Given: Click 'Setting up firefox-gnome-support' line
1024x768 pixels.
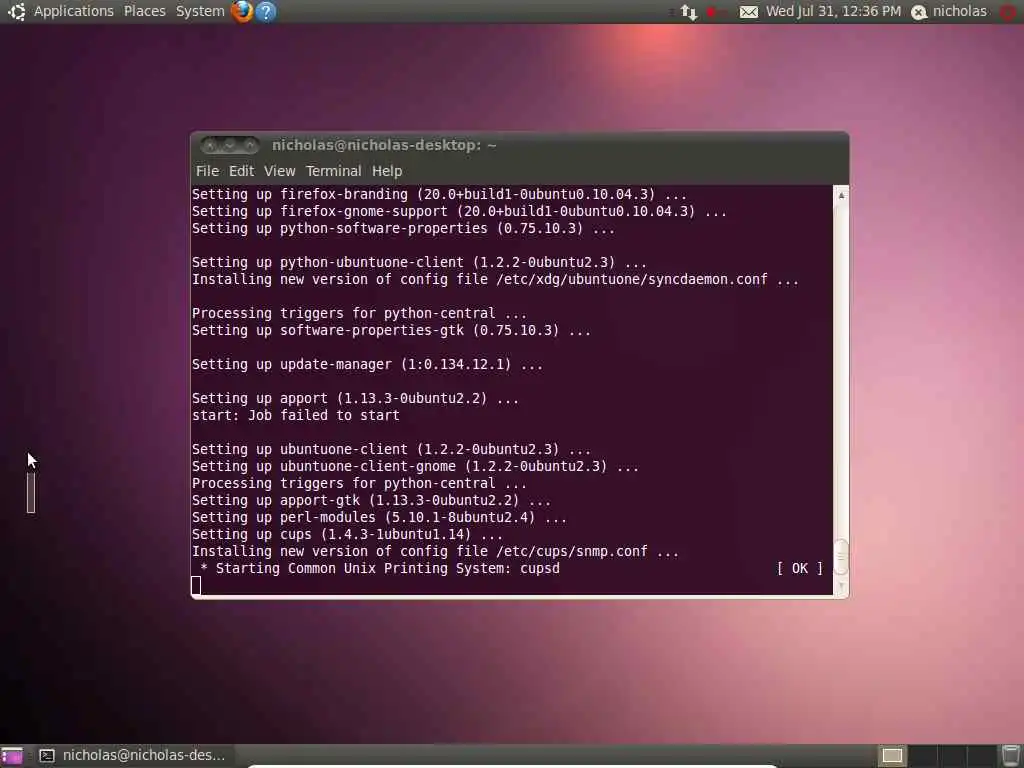Looking at the screenshot, I should 459,212.
